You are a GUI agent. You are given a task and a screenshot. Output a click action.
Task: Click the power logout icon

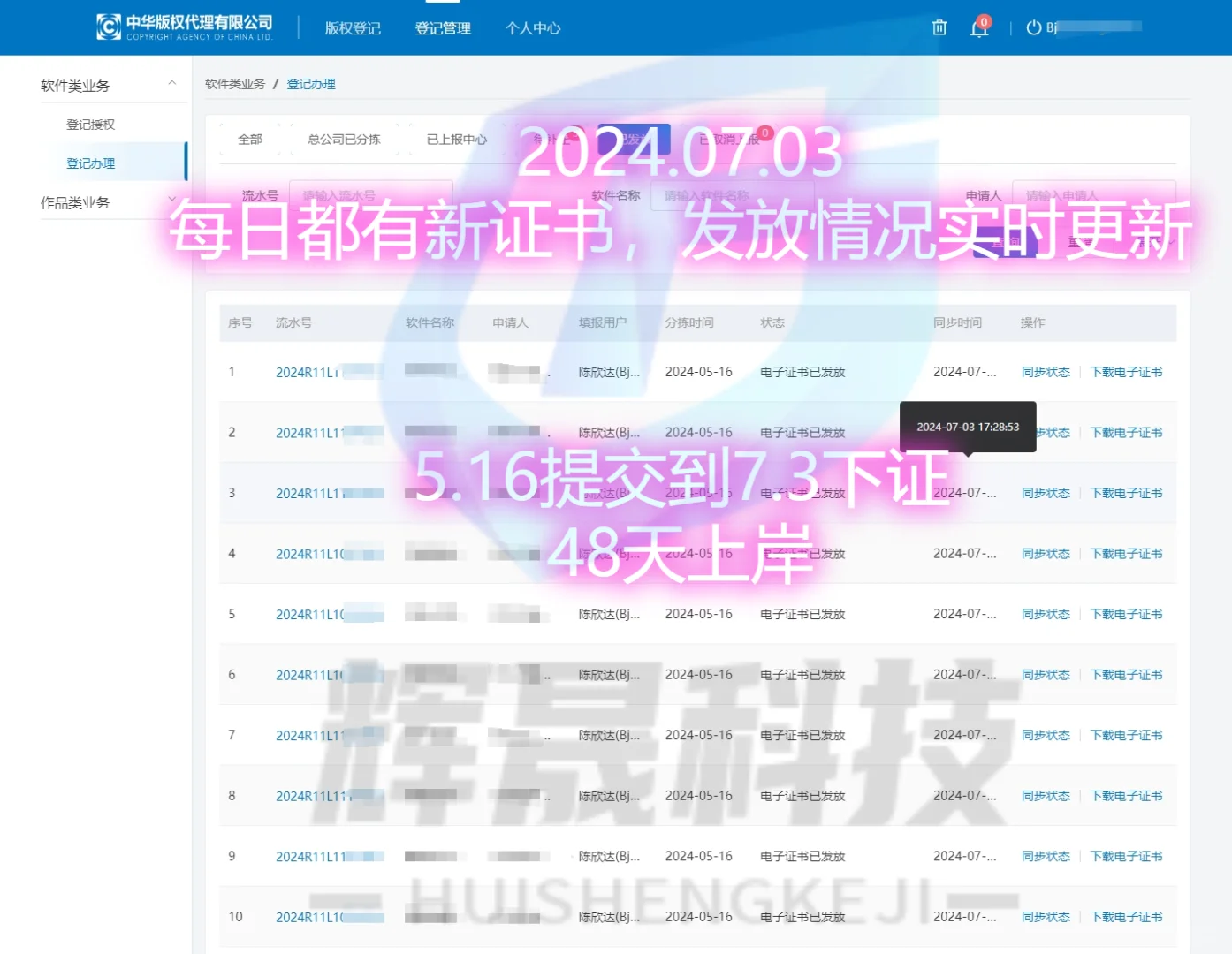click(1034, 27)
